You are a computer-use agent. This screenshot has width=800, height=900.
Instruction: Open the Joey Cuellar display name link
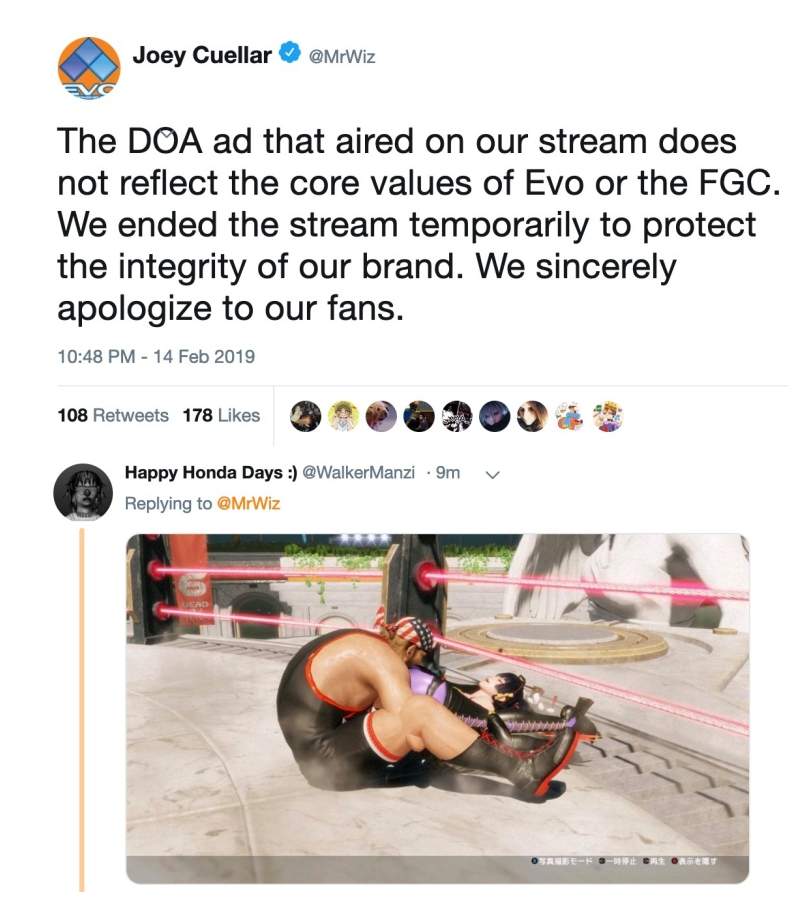202,55
